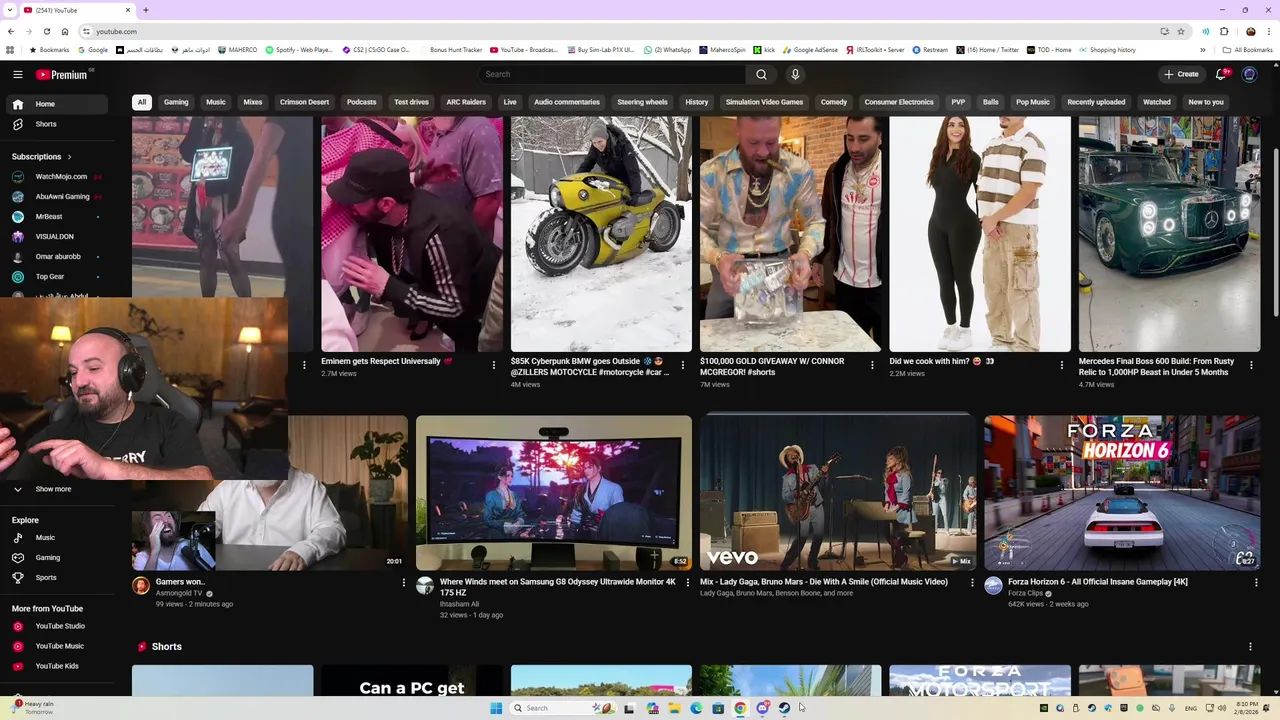Screen dimensions: 1280x720
Task: Select the ARC Raiders filter chip
Action: click(466, 102)
